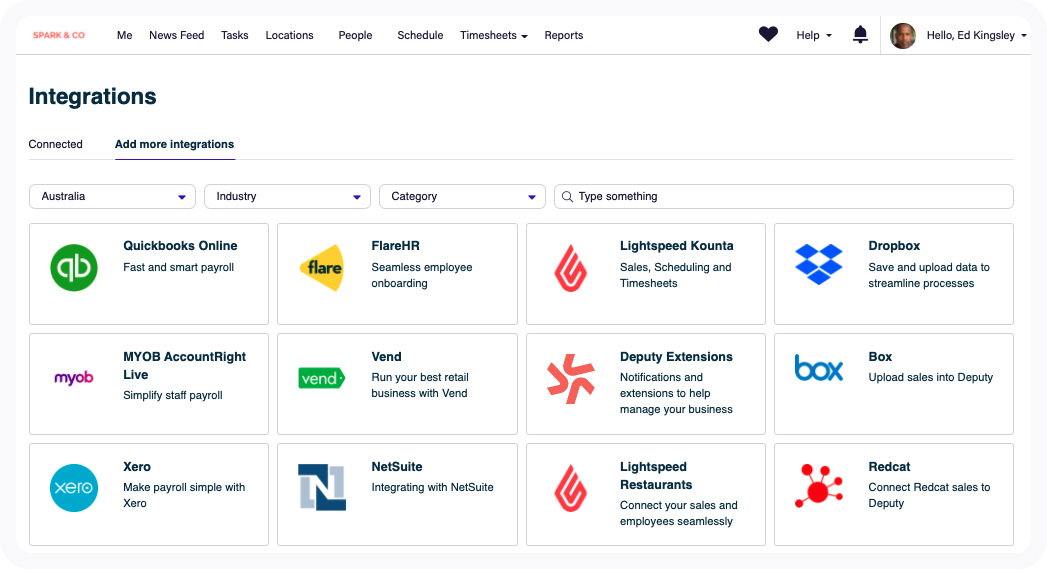Click the Lightspeed Restaurants flame logo

571,488
